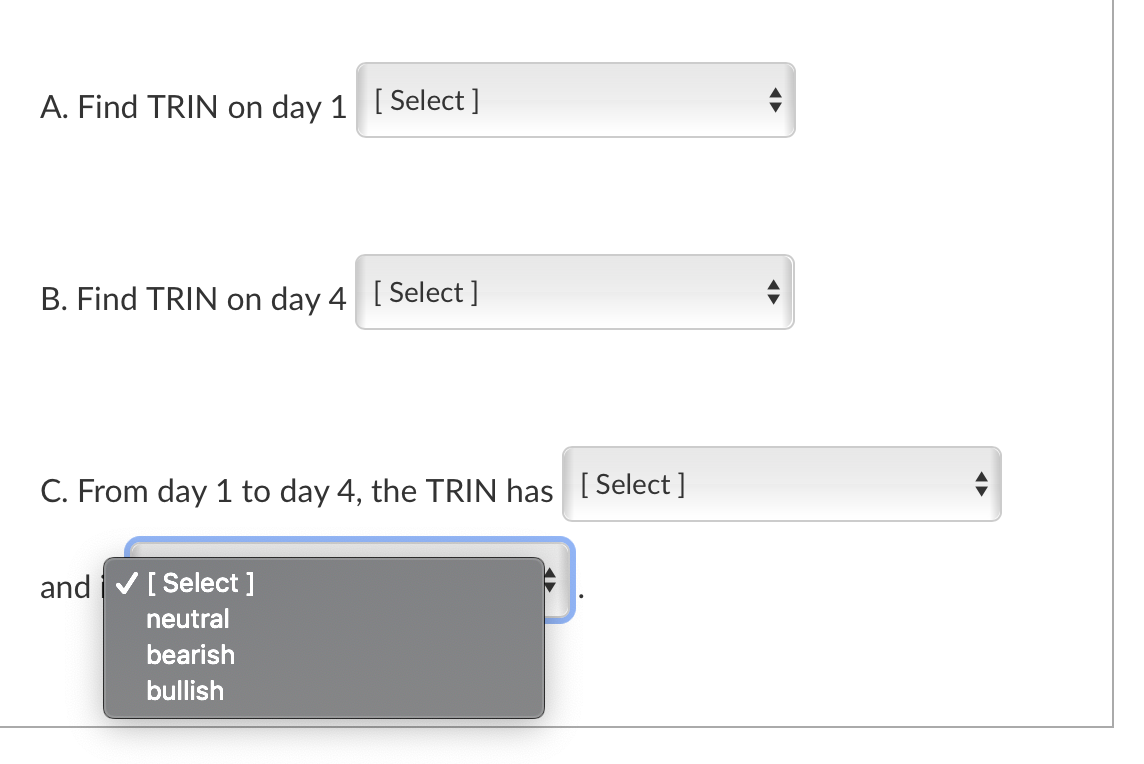Click the checkmark beside '[ Select ]'
Screen dimensions: 1144x764
(126, 582)
